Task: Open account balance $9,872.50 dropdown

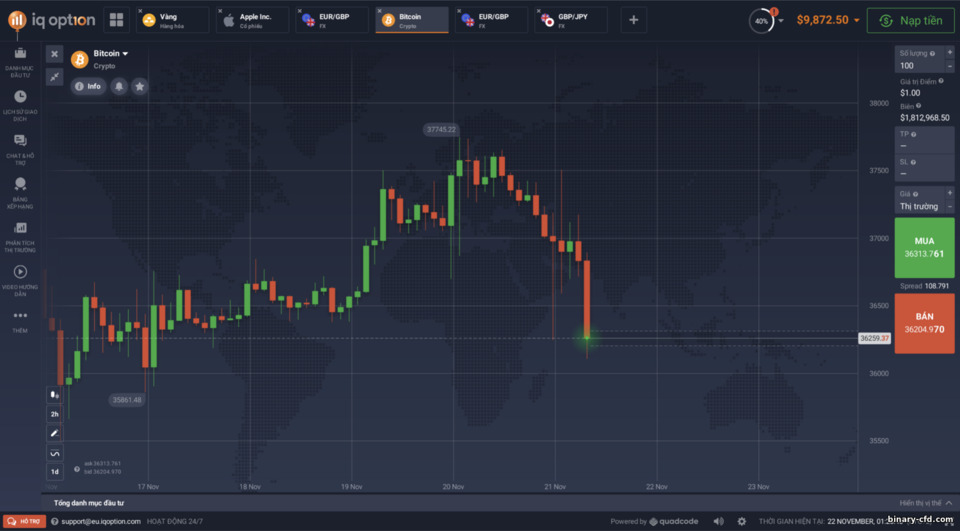Action: 828,20
